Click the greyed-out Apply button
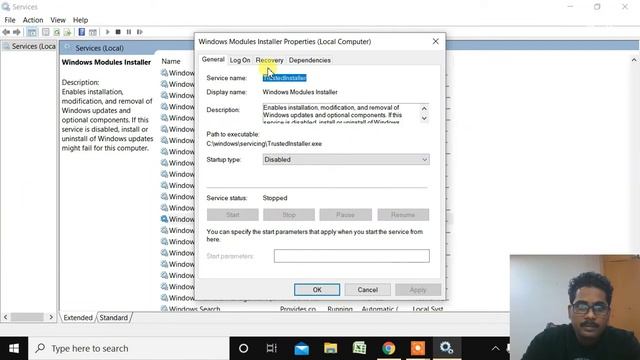The height and width of the screenshot is (360, 640). click(x=418, y=290)
